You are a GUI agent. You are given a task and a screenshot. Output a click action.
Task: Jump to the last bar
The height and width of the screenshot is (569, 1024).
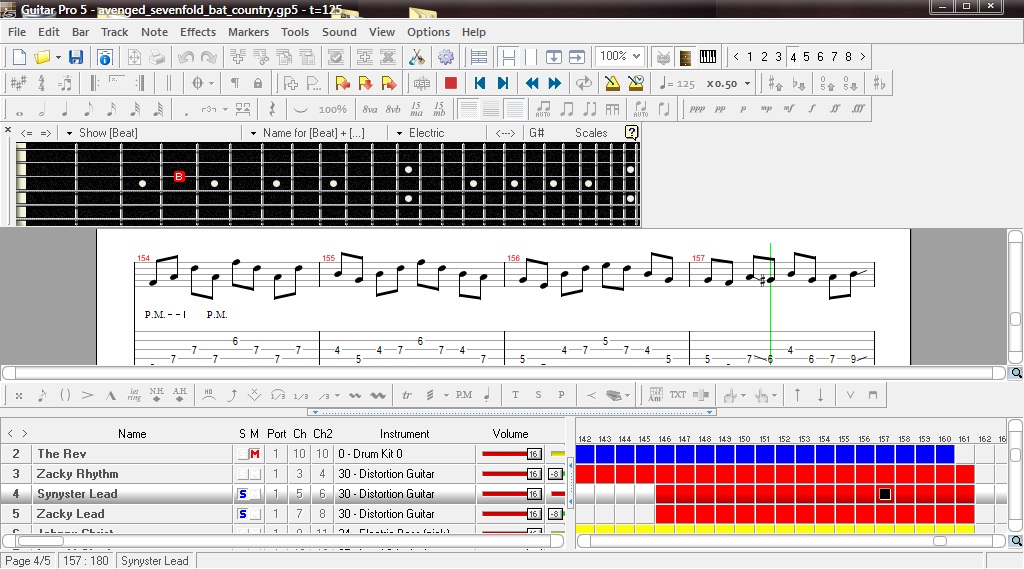(503, 83)
